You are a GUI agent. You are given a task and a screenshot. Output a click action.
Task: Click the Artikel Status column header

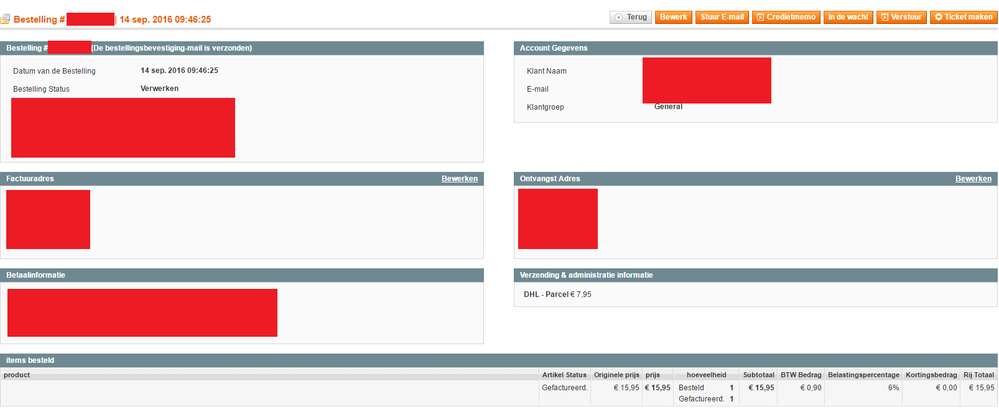564,375
